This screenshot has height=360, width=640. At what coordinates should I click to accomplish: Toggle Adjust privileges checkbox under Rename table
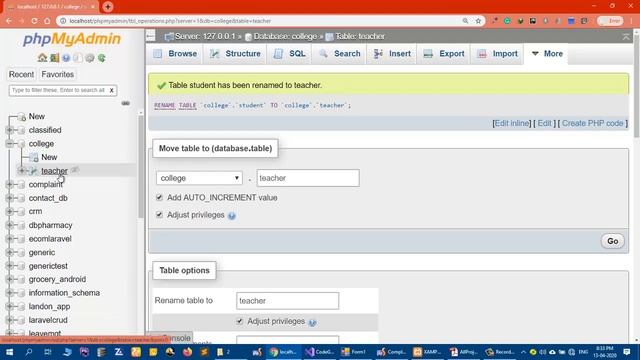point(240,321)
